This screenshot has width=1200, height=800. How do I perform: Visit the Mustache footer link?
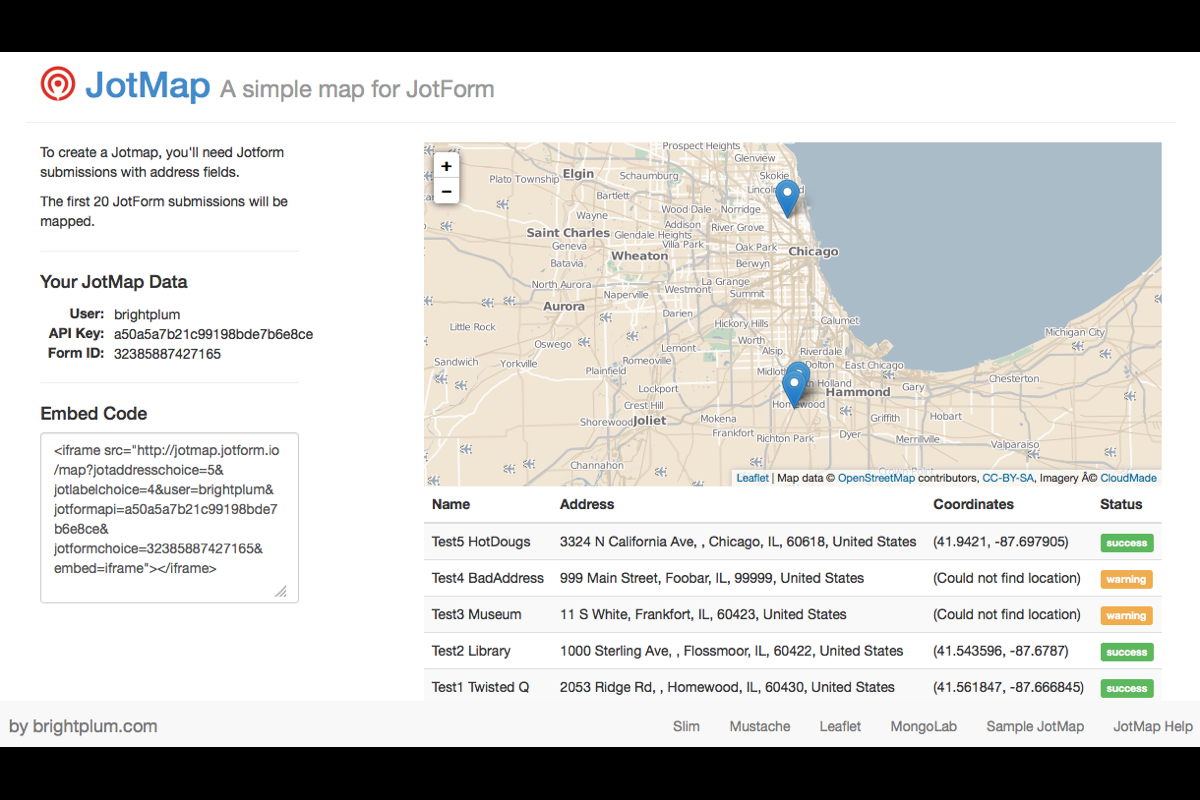[x=760, y=726]
